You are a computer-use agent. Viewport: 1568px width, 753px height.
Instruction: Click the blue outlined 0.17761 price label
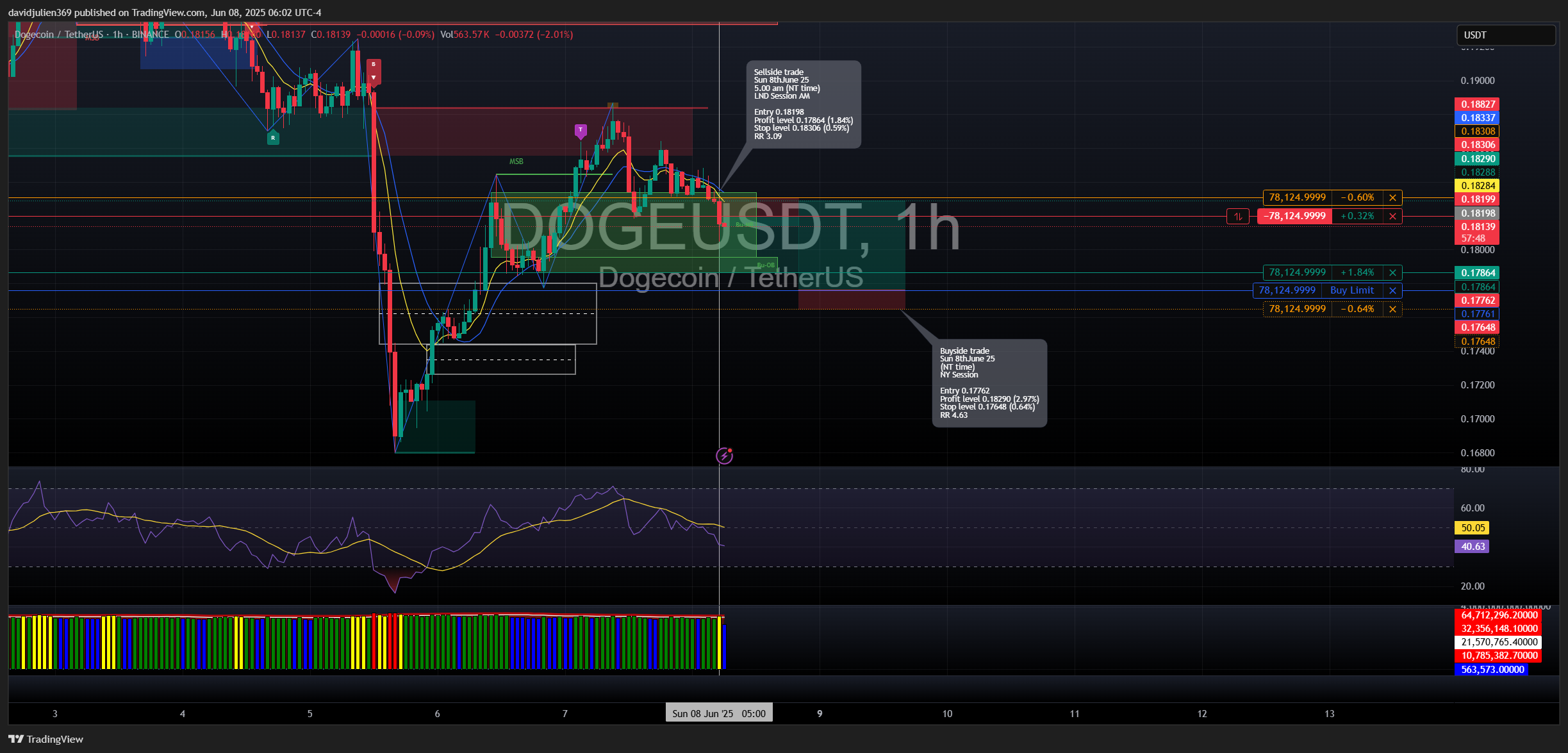[x=1477, y=314]
